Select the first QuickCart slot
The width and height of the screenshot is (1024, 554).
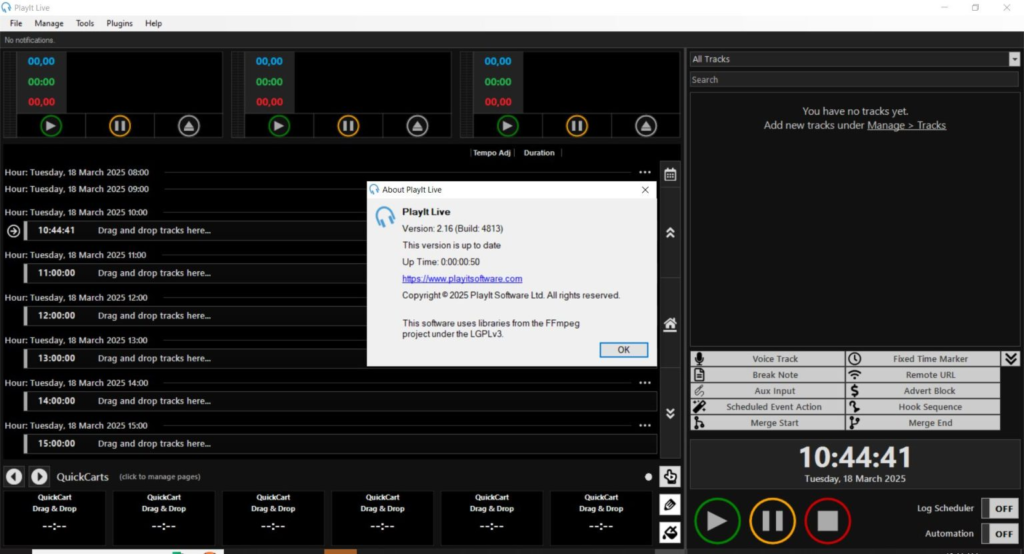tap(54, 517)
